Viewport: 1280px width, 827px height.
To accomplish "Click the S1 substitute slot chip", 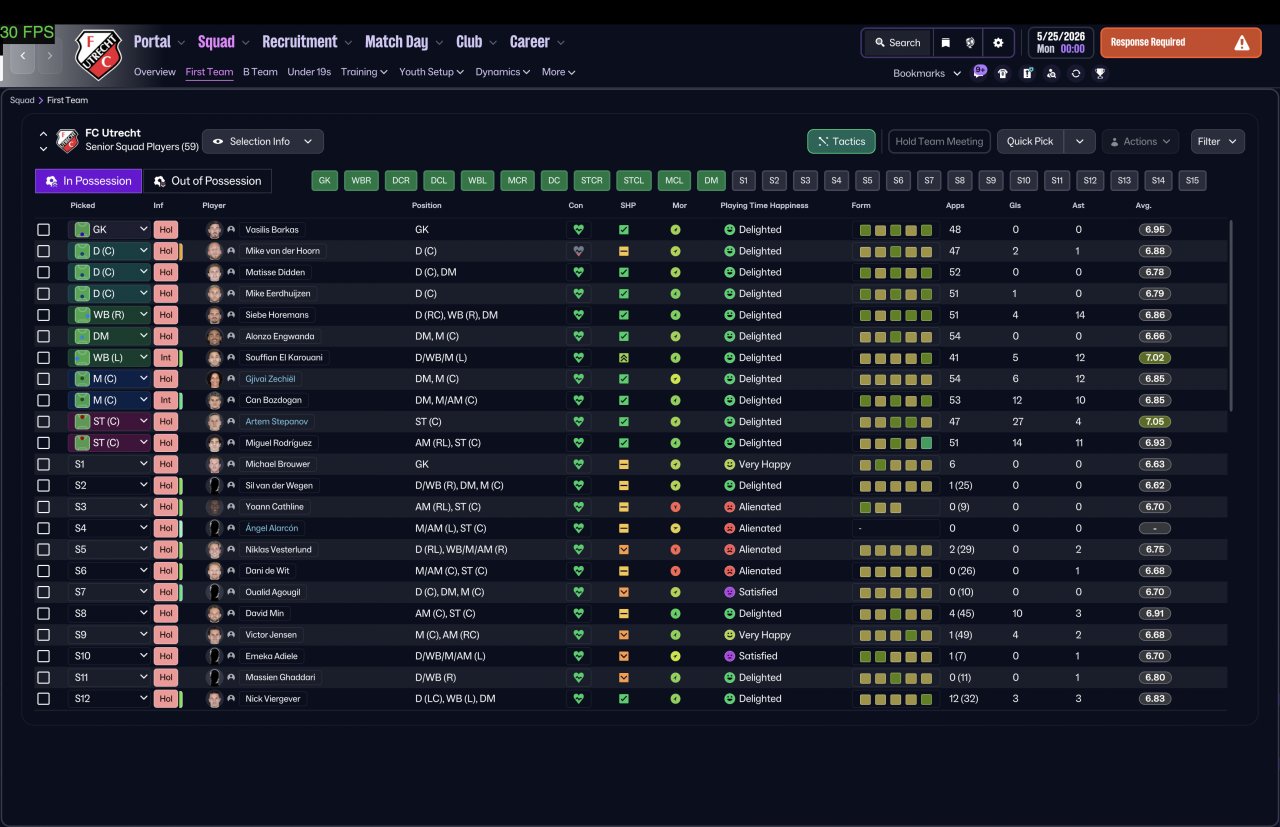I will coord(742,181).
